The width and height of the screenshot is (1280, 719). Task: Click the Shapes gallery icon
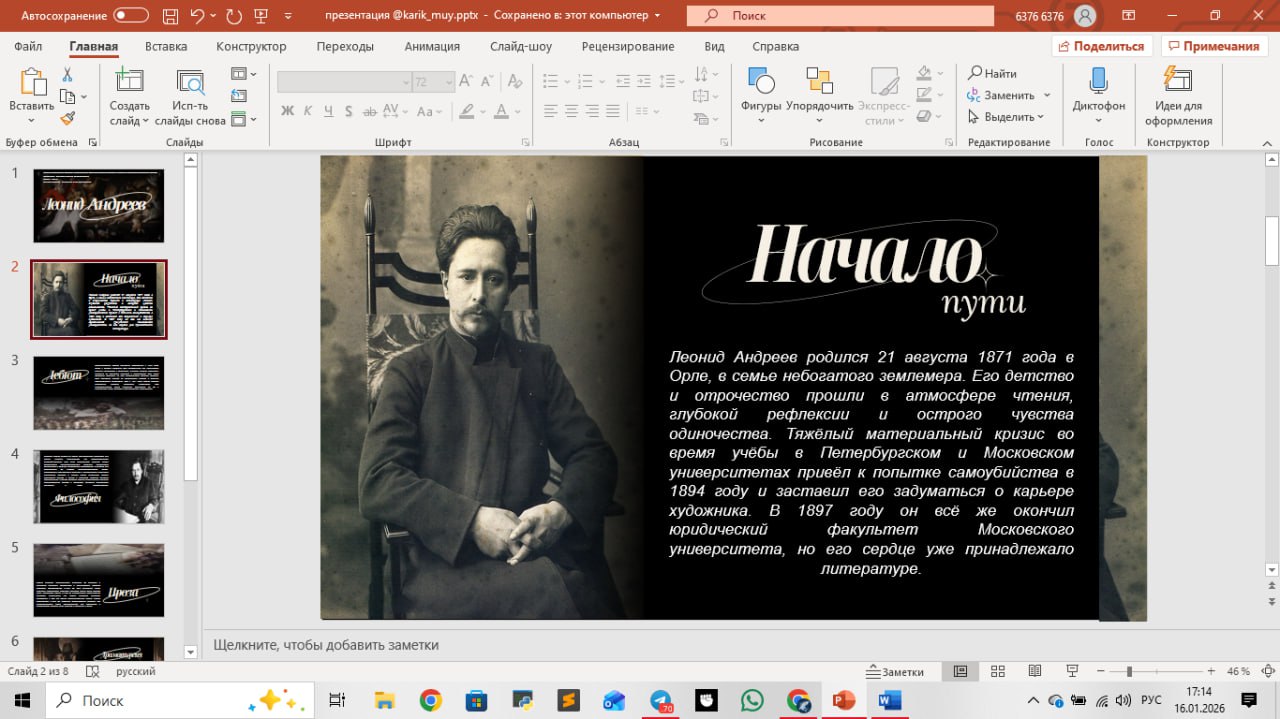click(x=761, y=81)
